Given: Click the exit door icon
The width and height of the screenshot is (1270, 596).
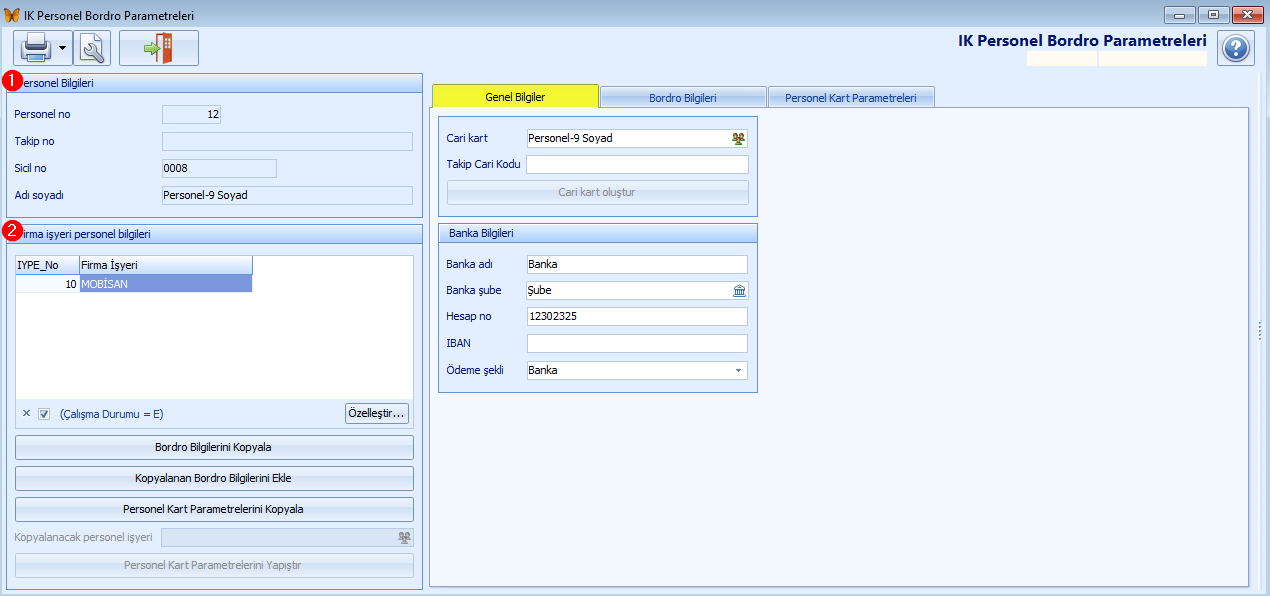Looking at the screenshot, I should 159,47.
